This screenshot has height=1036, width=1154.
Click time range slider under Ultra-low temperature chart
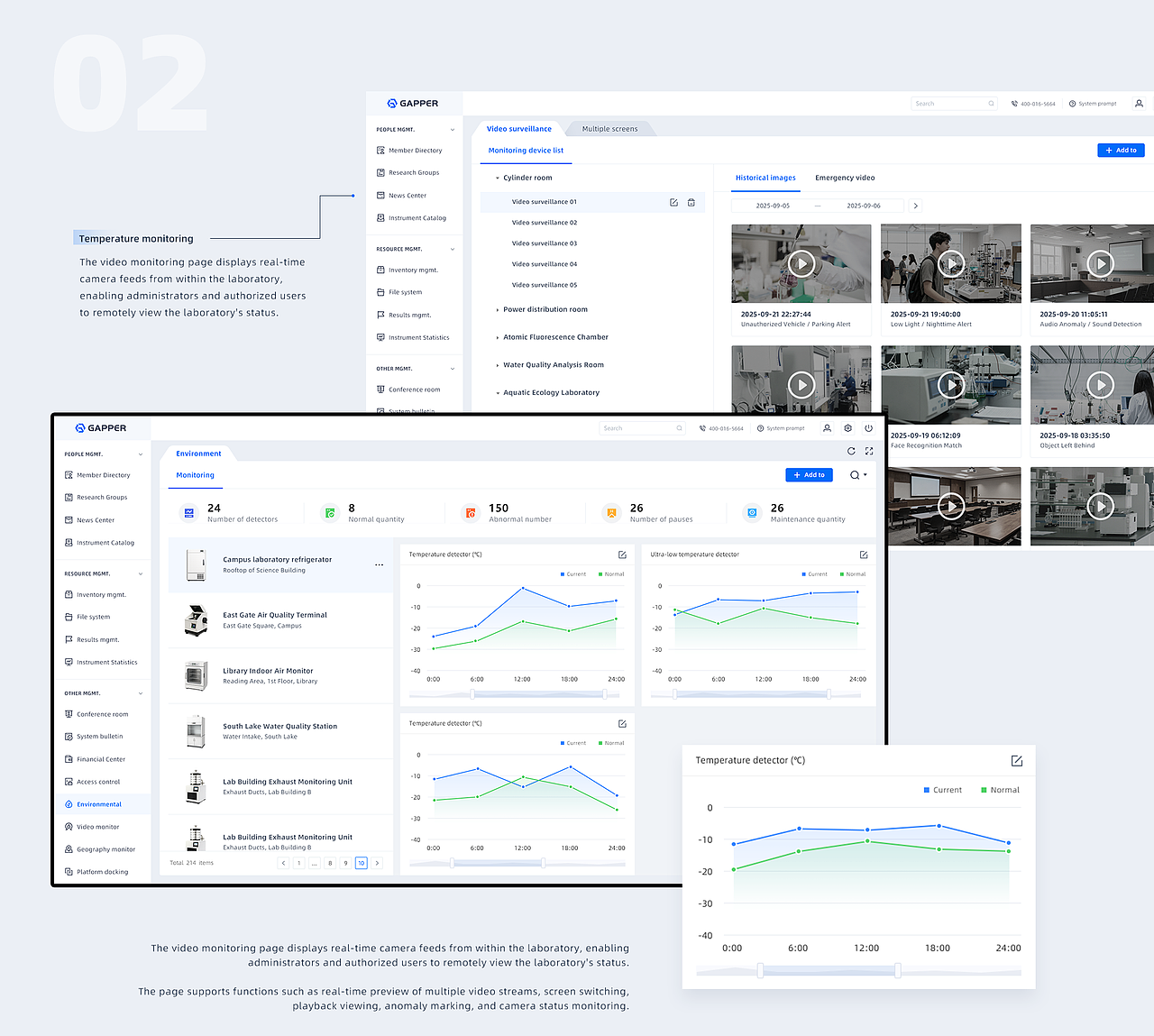759,694
